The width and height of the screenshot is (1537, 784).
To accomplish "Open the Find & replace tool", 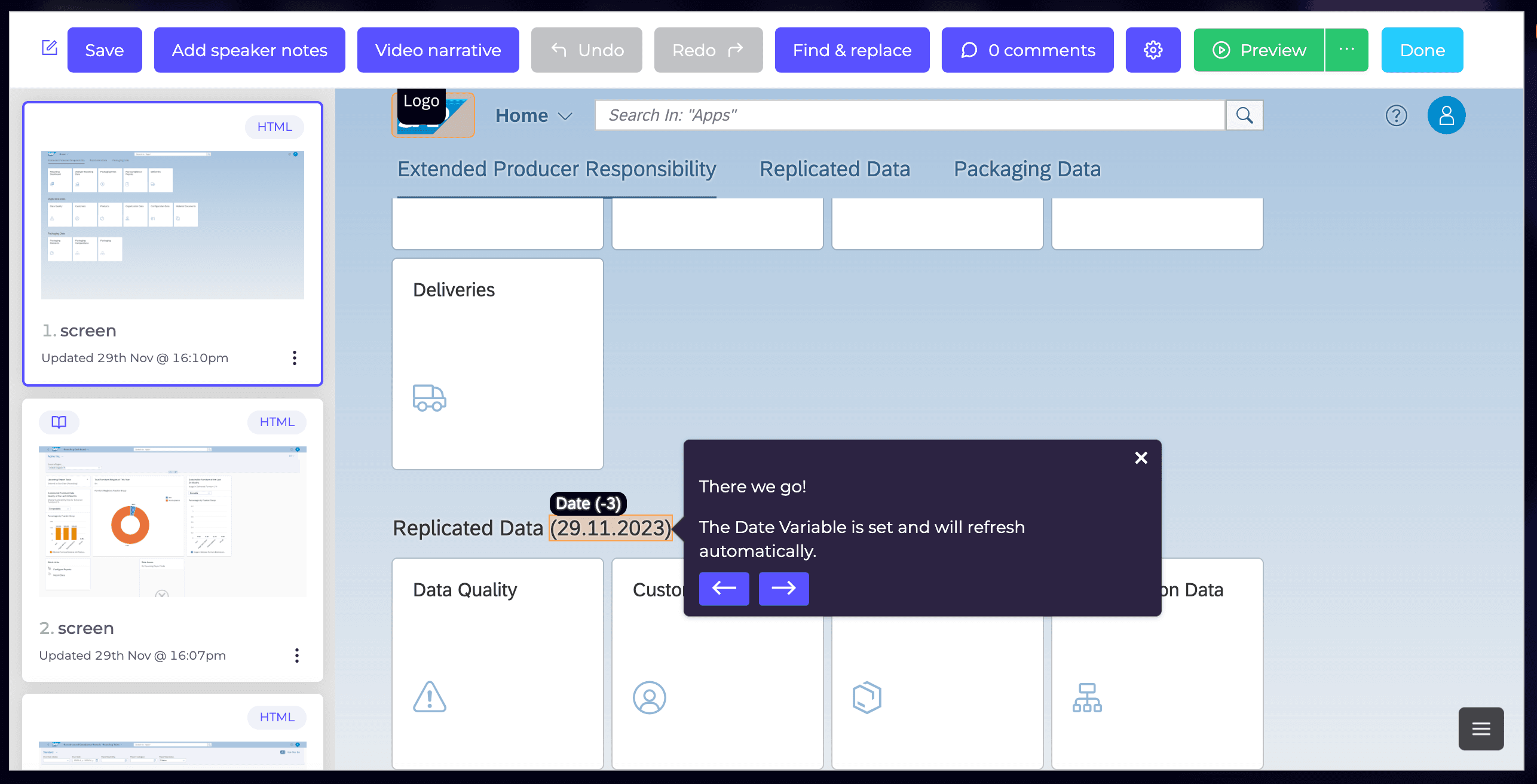I will (x=852, y=50).
